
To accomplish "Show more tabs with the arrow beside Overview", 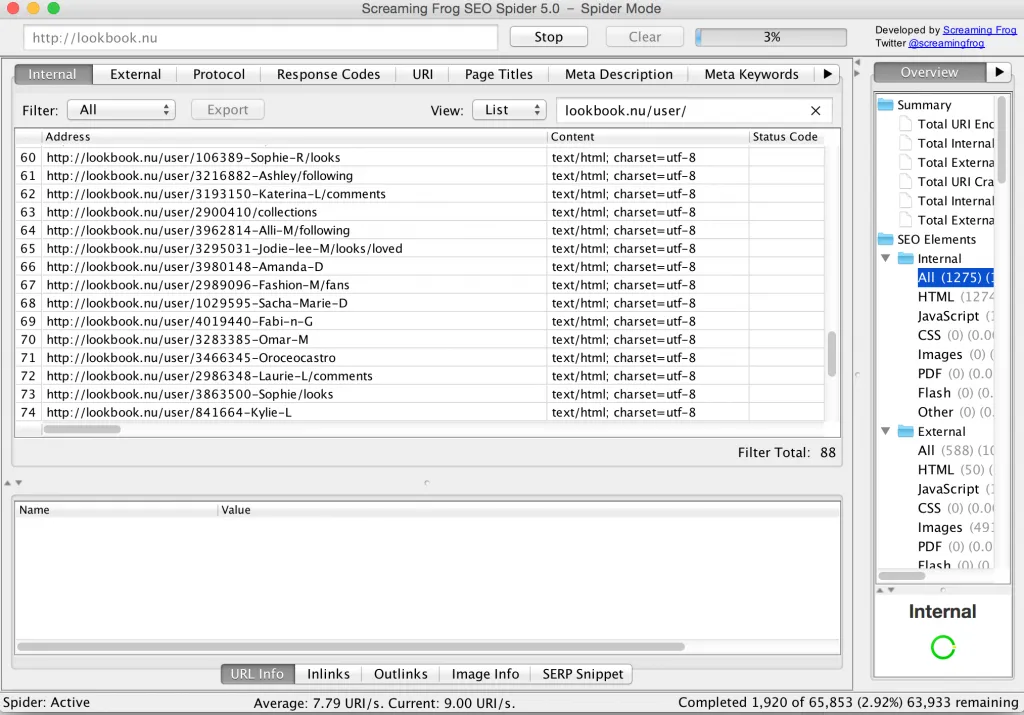I will (x=999, y=72).
